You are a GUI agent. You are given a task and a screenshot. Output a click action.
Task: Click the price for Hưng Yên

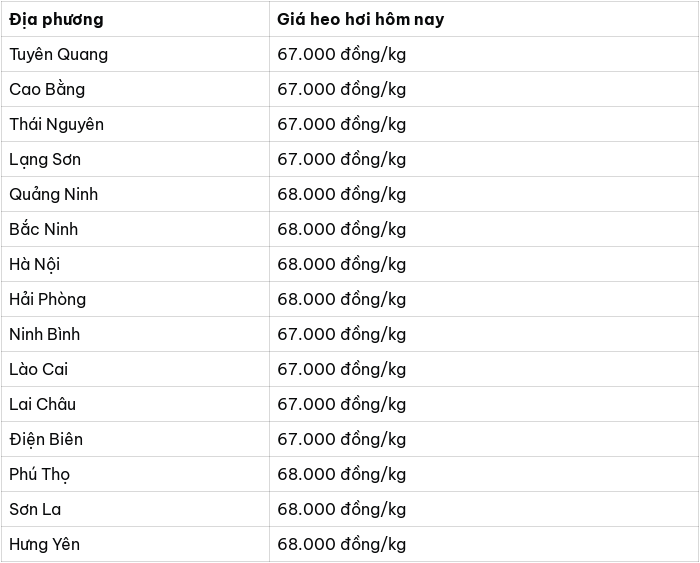click(x=342, y=544)
